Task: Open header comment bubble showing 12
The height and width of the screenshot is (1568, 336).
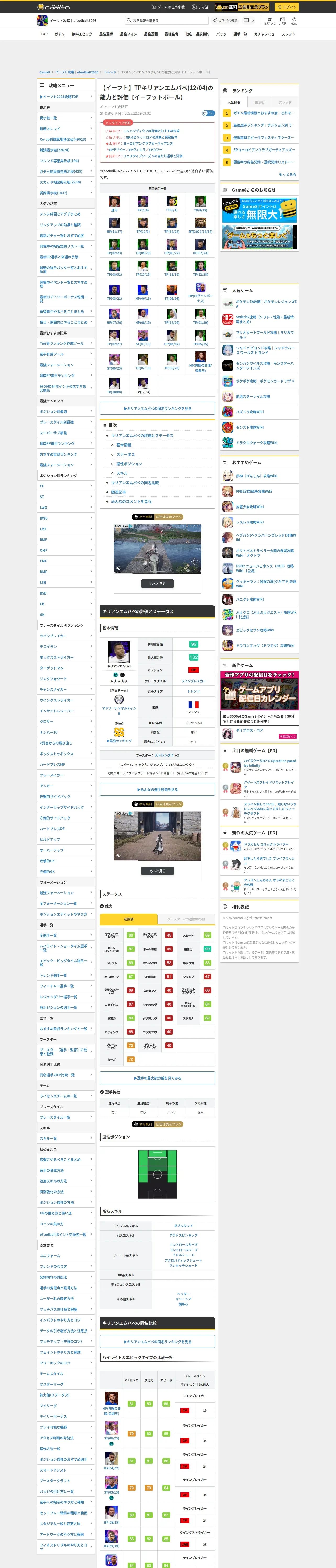Action: click(249, 20)
